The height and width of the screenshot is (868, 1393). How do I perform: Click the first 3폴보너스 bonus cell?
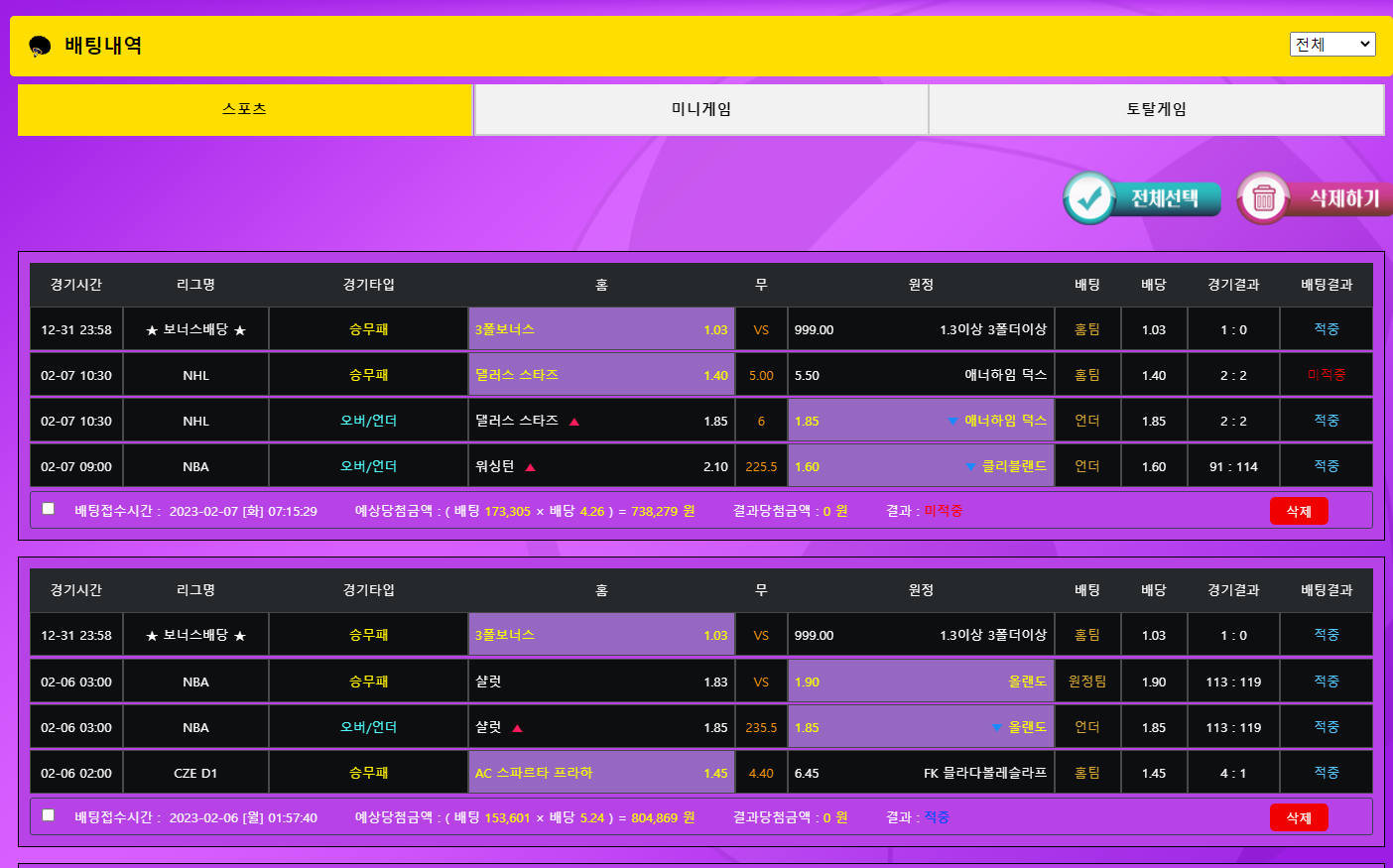[x=601, y=329]
